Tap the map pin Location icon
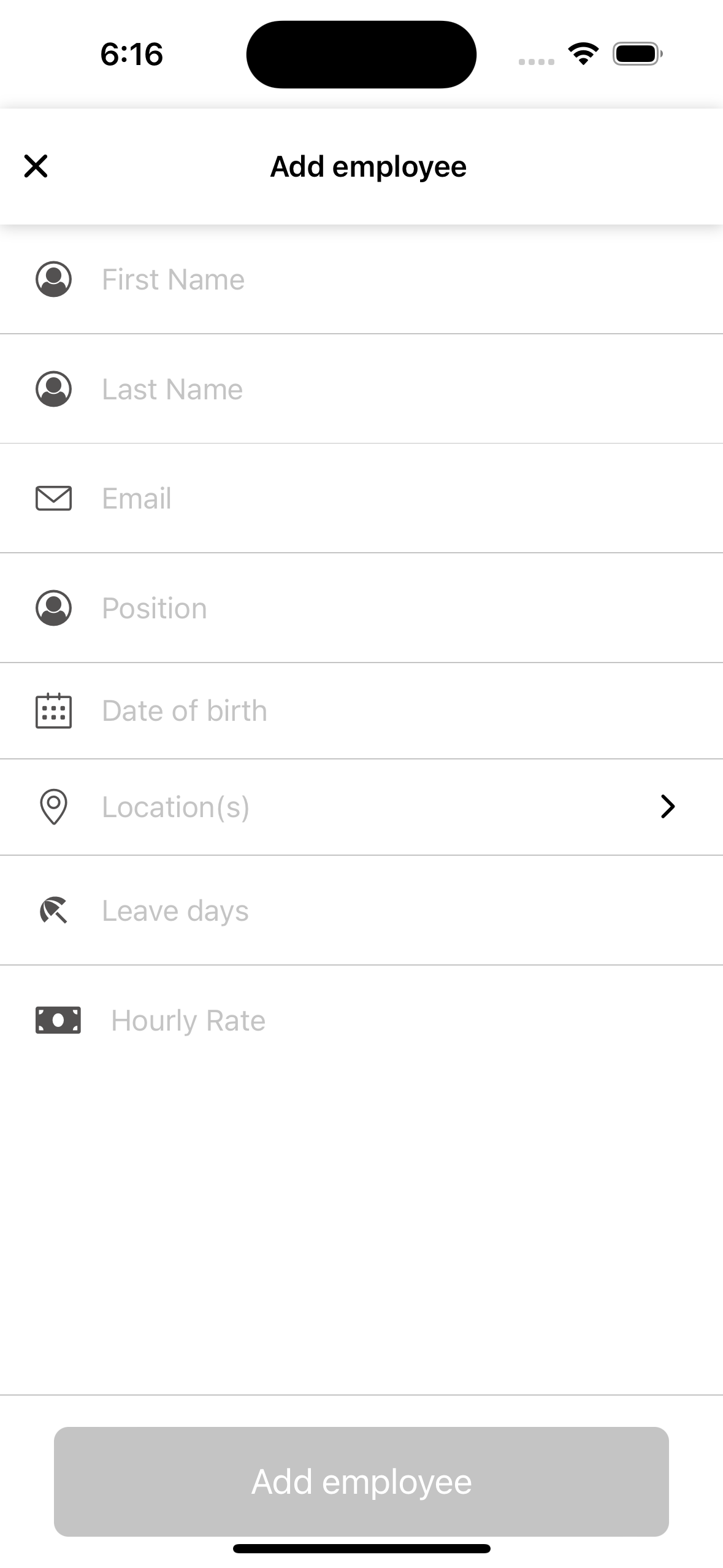Image resolution: width=723 pixels, height=1568 pixels. [54, 807]
